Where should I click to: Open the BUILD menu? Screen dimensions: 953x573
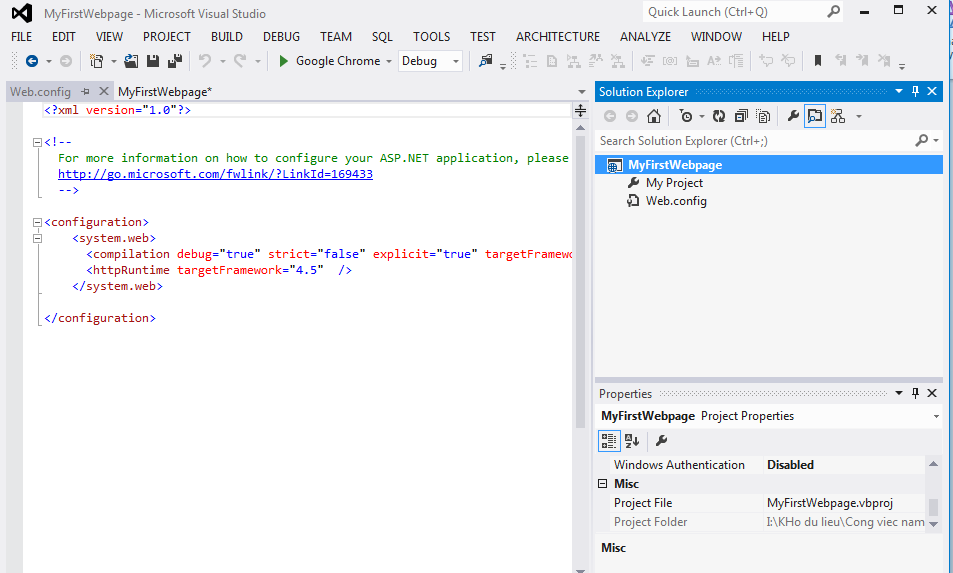227,36
